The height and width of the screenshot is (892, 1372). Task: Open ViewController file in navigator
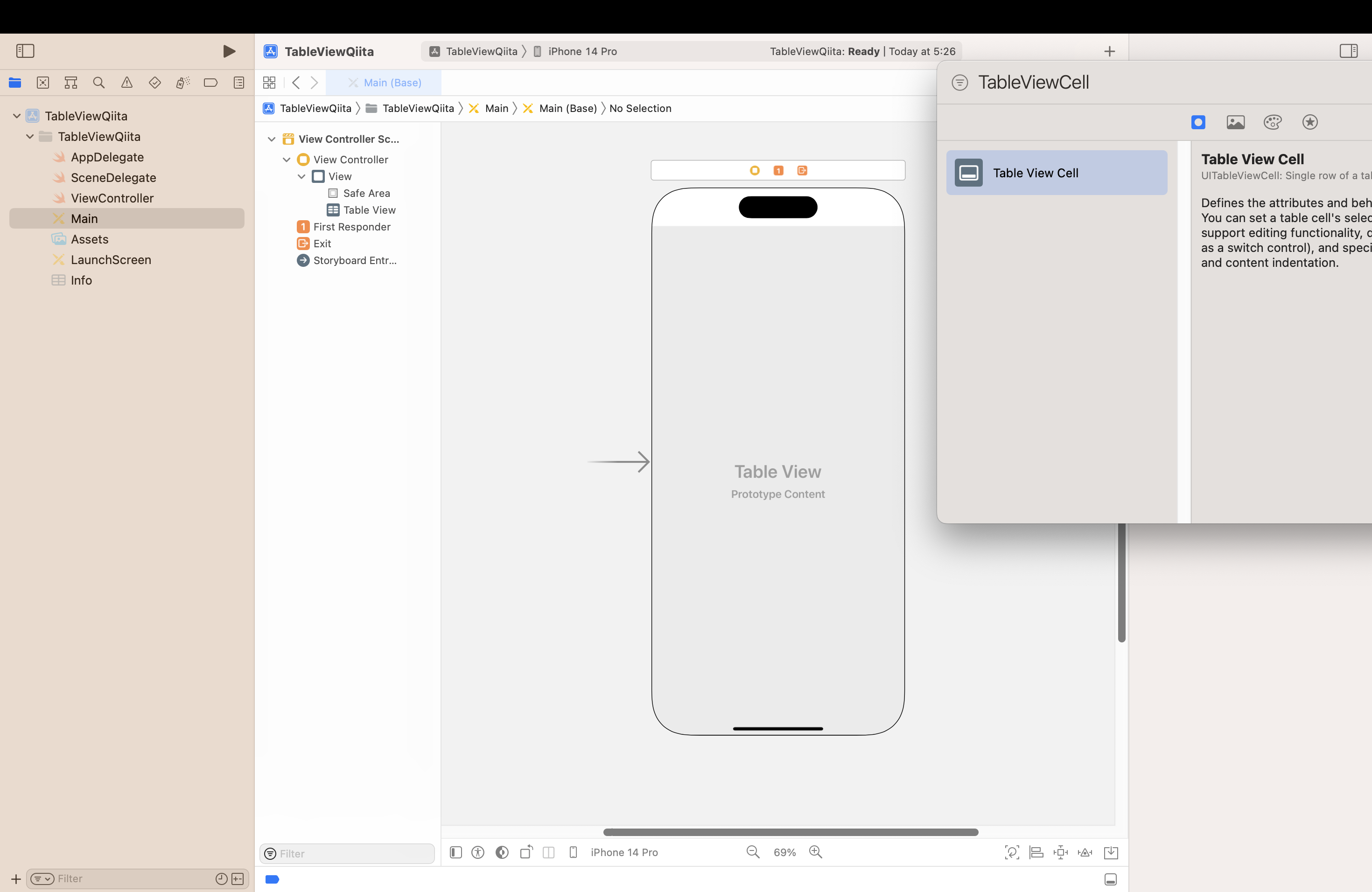point(112,198)
